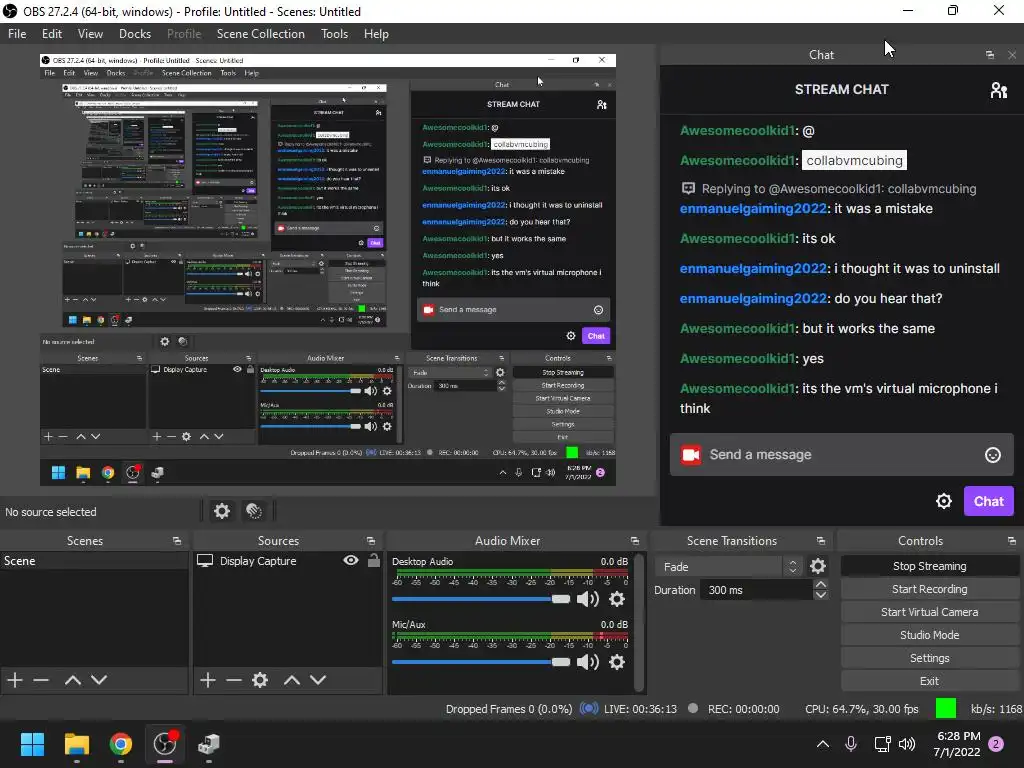Click the 300 ms duration field
The image size is (1024, 768).
point(756,590)
